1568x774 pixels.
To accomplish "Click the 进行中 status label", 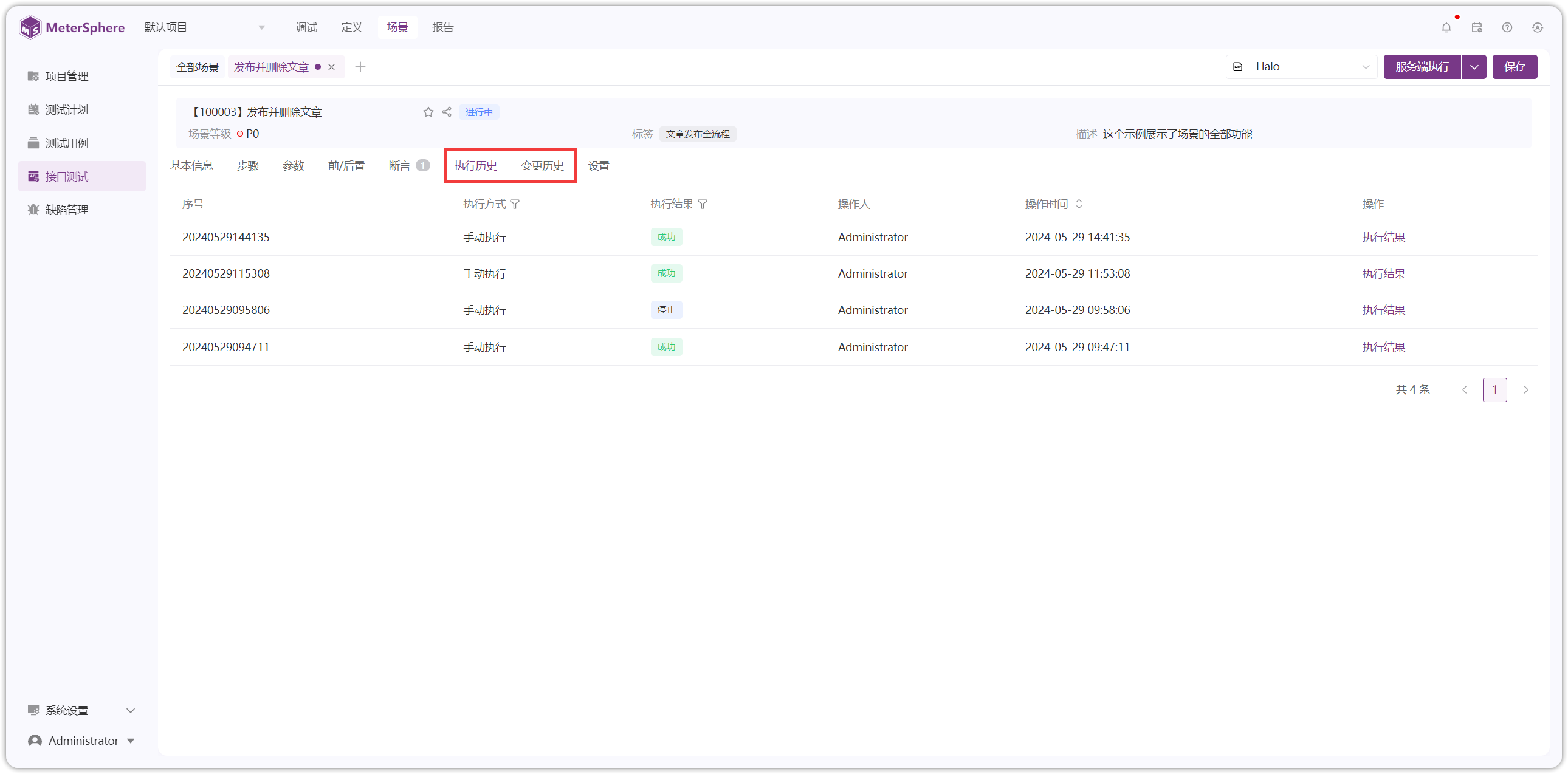I will pyautogui.click(x=479, y=112).
